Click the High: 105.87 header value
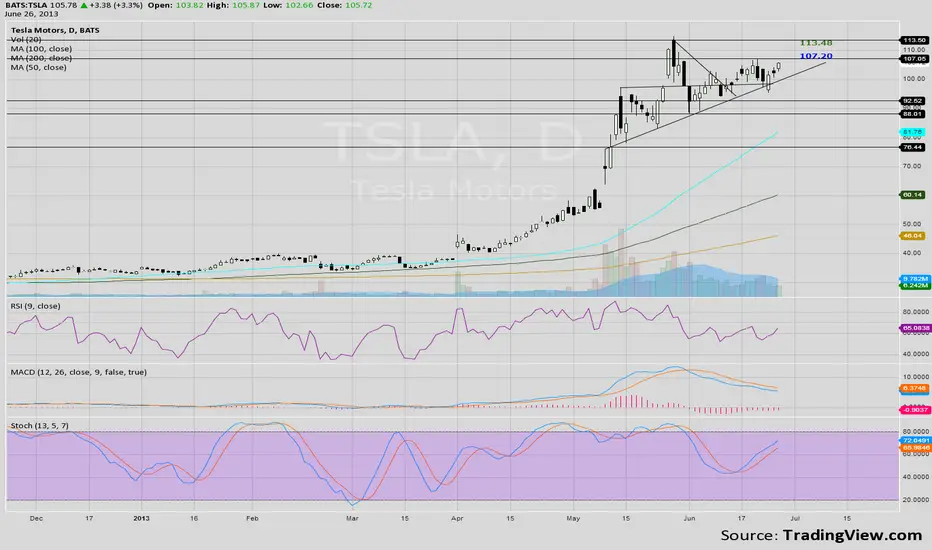The height and width of the screenshot is (550, 932). 233,5
